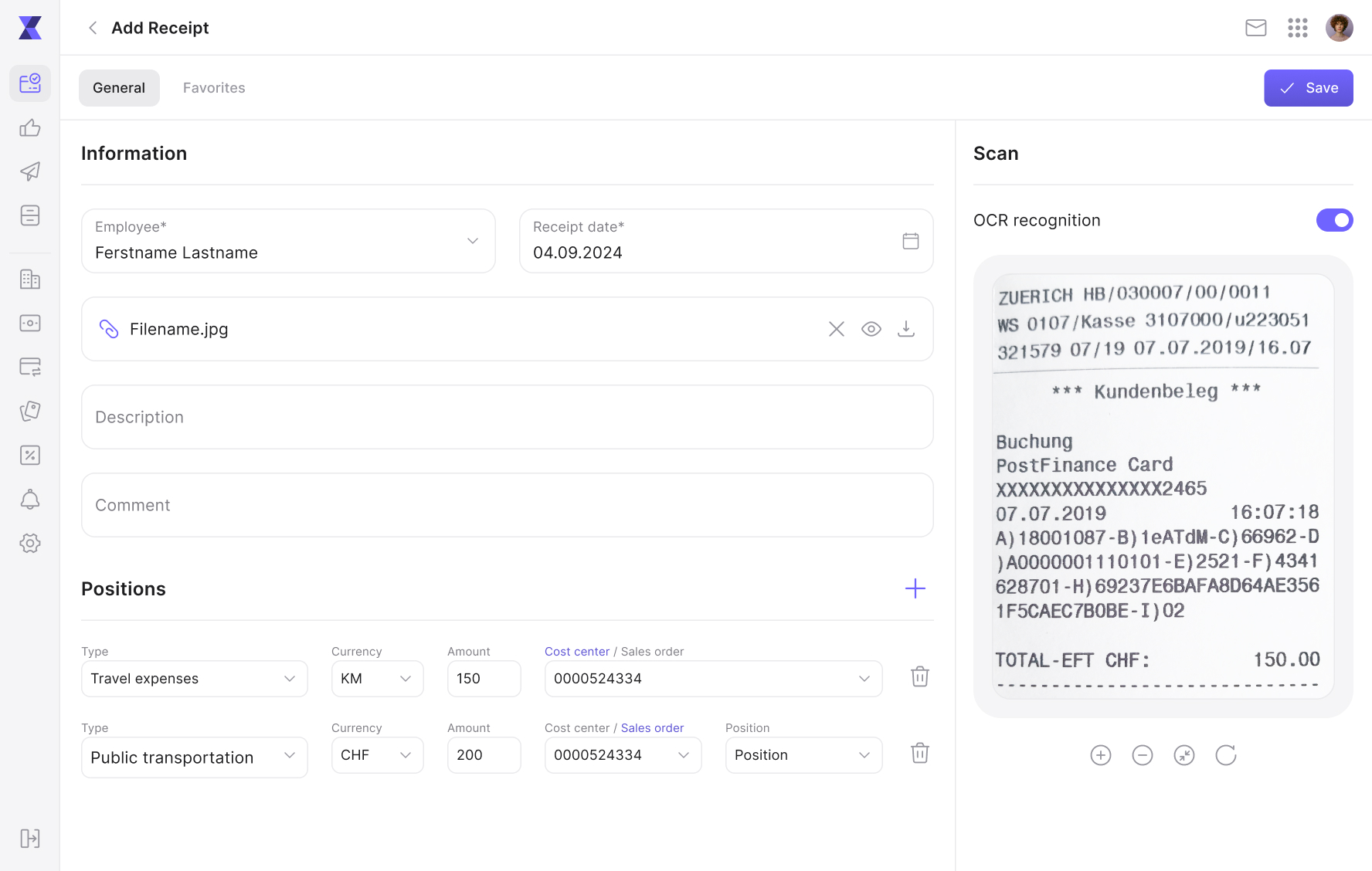Open the apps grid menu icon
Image resolution: width=1372 pixels, height=871 pixels.
[x=1298, y=28]
